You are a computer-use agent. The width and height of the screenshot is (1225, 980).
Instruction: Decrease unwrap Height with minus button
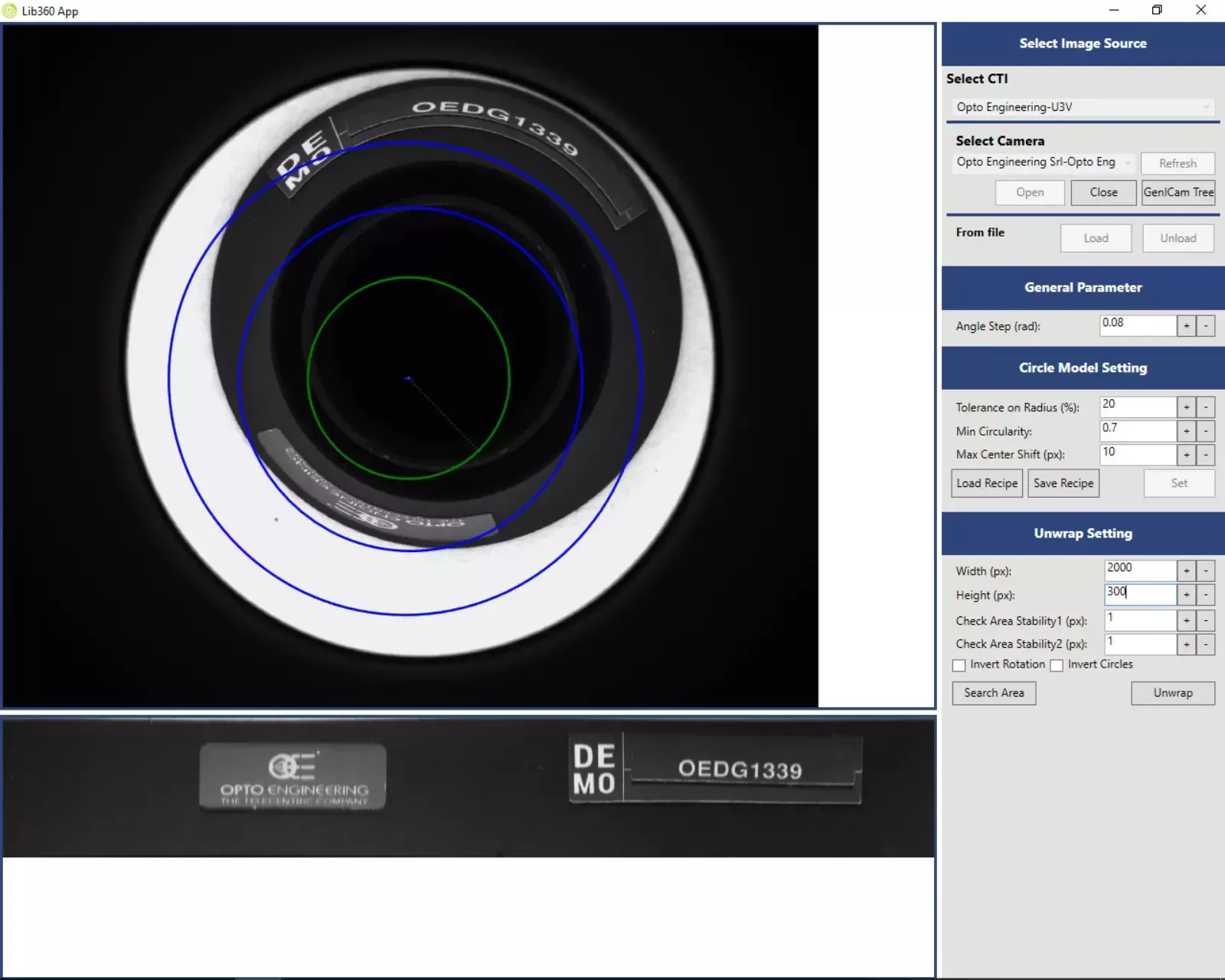[1206, 595]
